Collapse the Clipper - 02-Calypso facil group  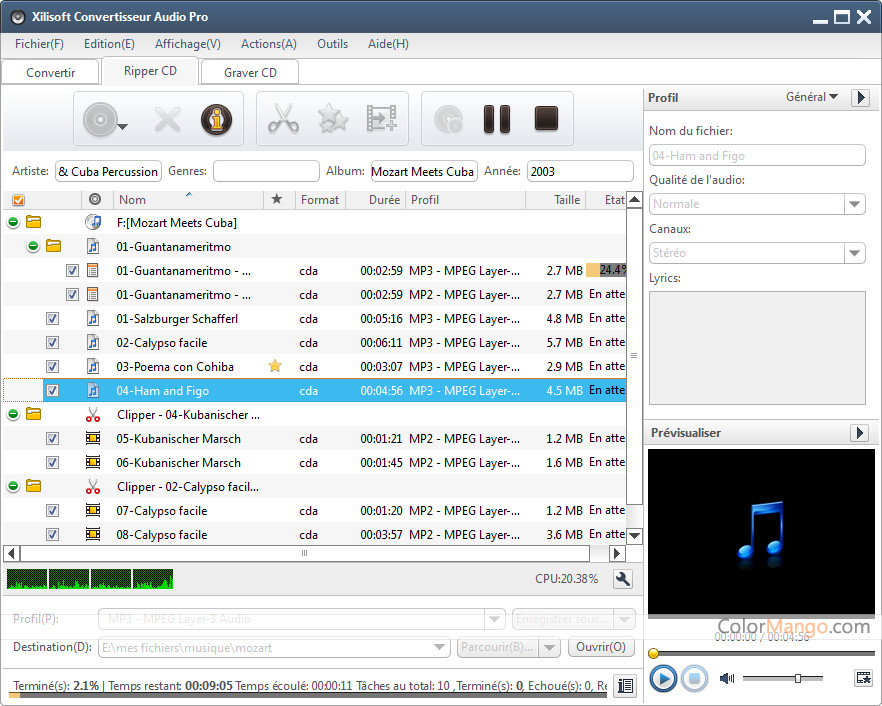(x=13, y=486)
